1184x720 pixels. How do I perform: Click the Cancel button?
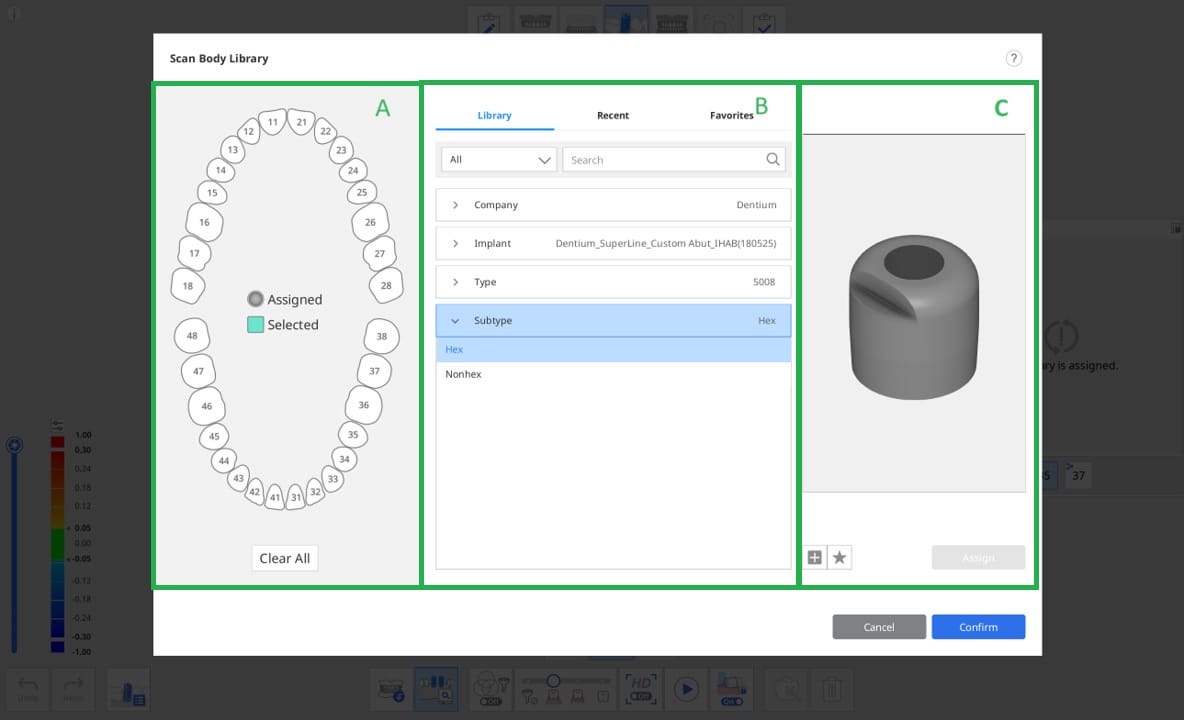879,627
